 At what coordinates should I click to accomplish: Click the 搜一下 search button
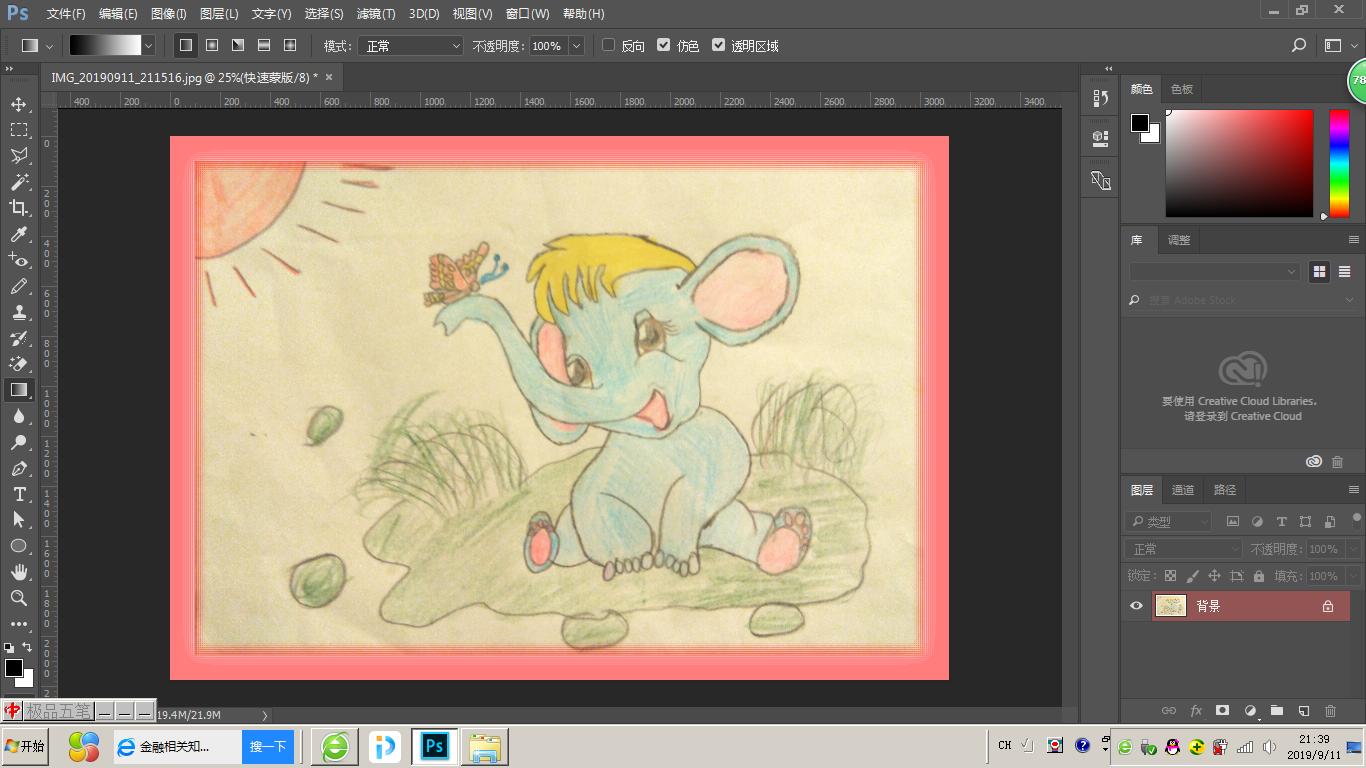pyautogui.click(x=268, y=746)
